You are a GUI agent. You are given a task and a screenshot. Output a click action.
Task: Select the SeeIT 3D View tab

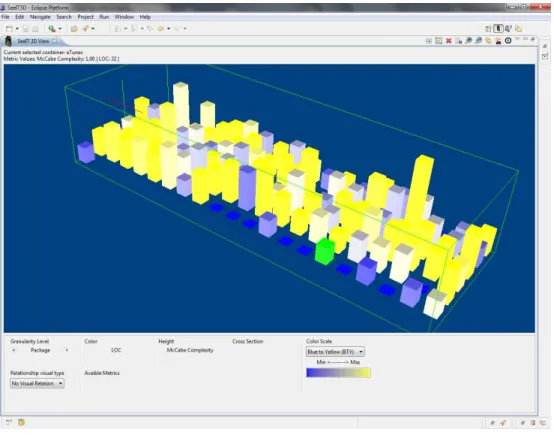33,41
